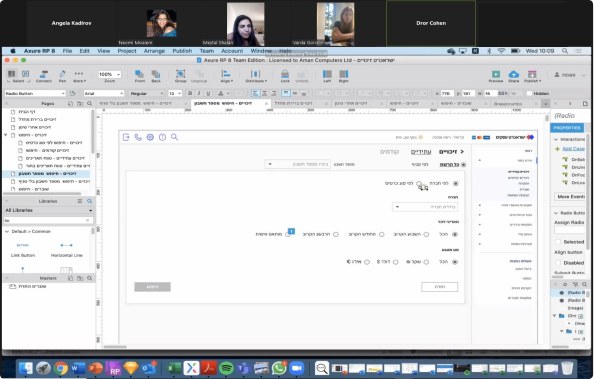
Task: Click the library search input field
Action: tap(48, 220)
